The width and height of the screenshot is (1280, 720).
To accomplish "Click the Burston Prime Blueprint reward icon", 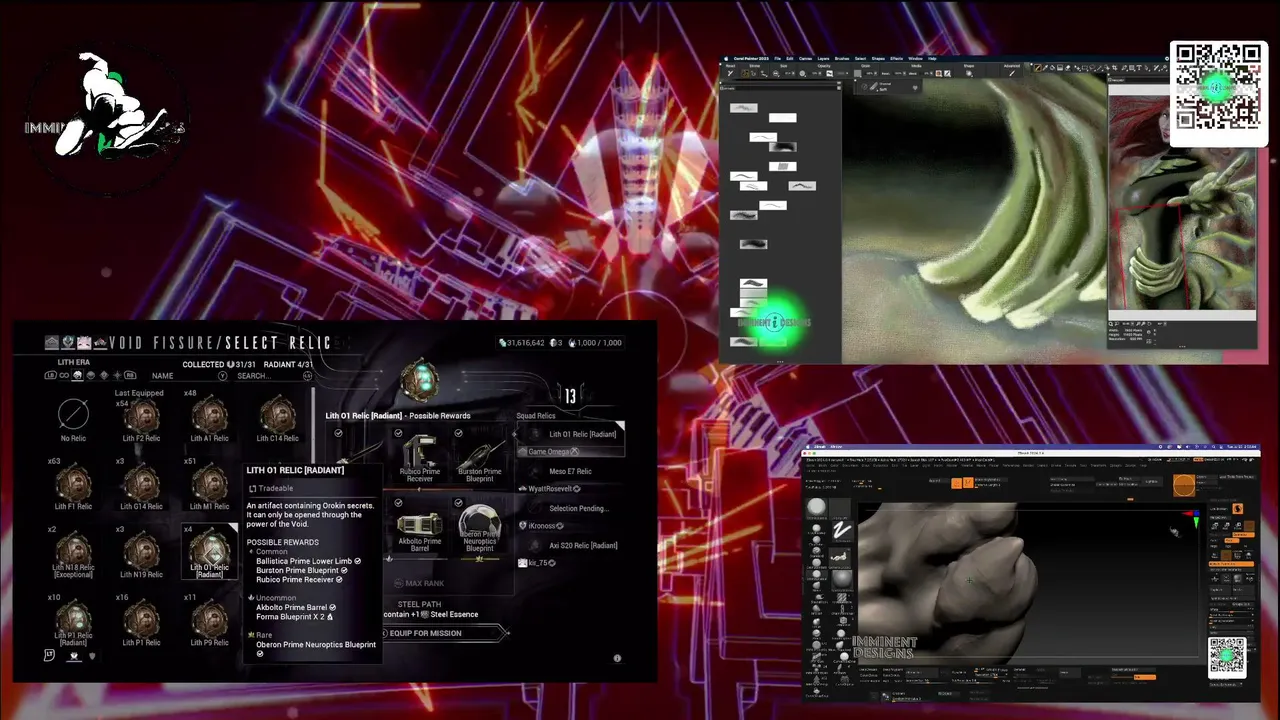I will click(x=480, y=453).
